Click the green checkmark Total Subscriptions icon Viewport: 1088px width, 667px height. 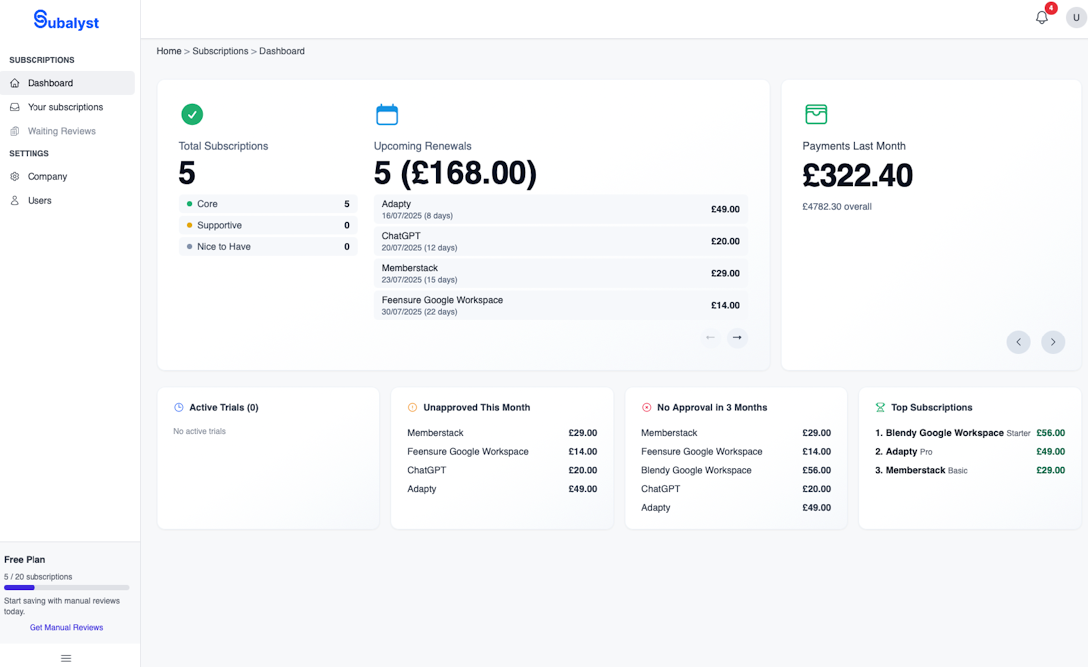(192, 114)
